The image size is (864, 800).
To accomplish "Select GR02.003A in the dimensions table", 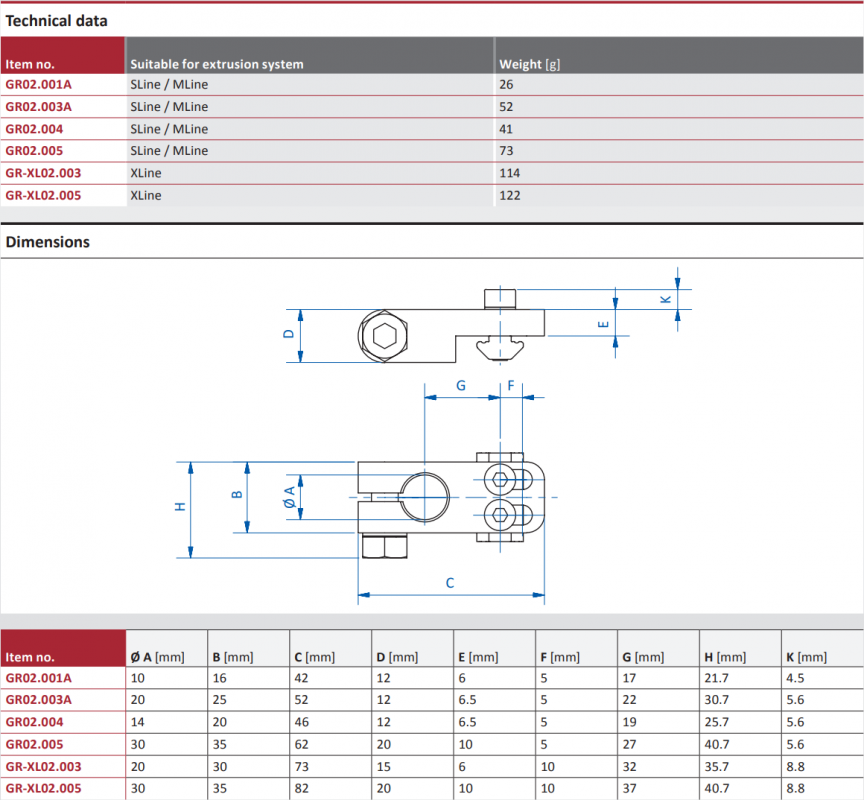I will tap(39, 700).
